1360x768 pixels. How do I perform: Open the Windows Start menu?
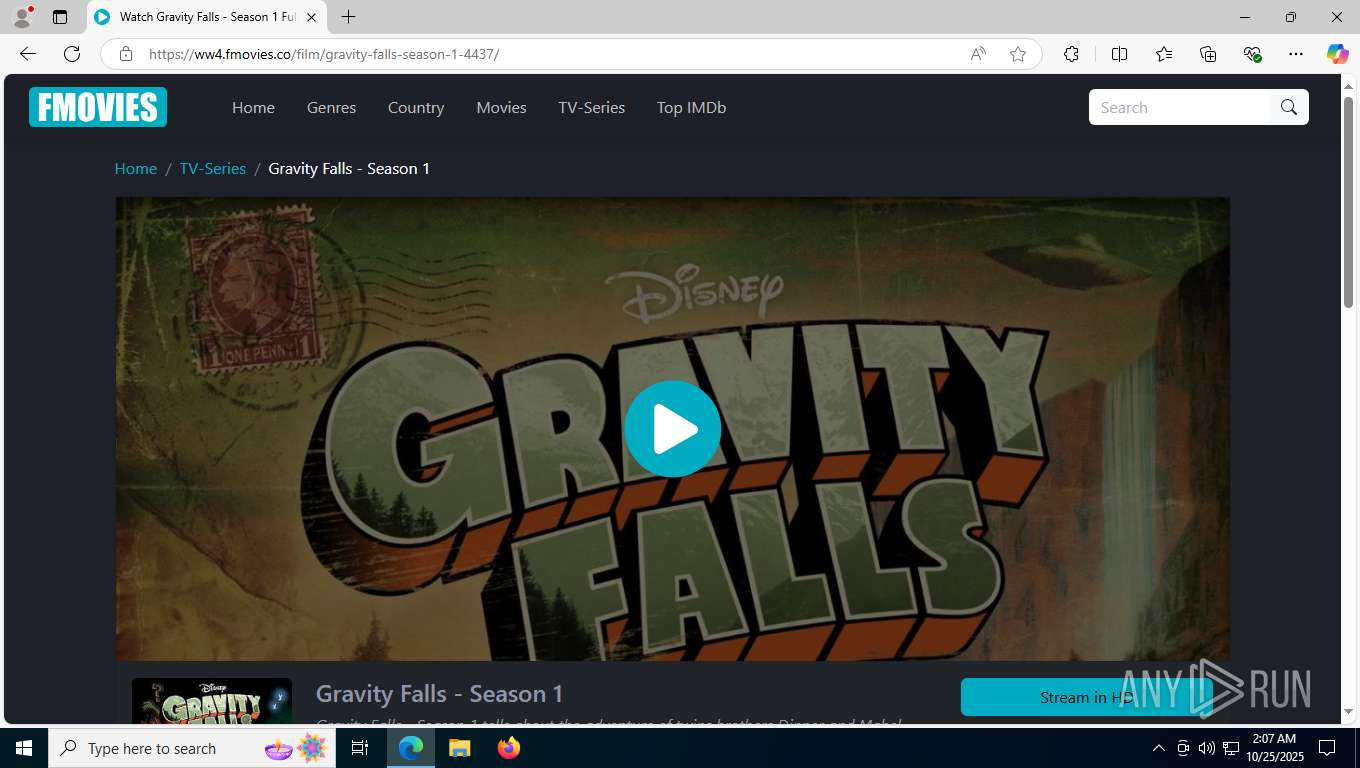point(24,748)
